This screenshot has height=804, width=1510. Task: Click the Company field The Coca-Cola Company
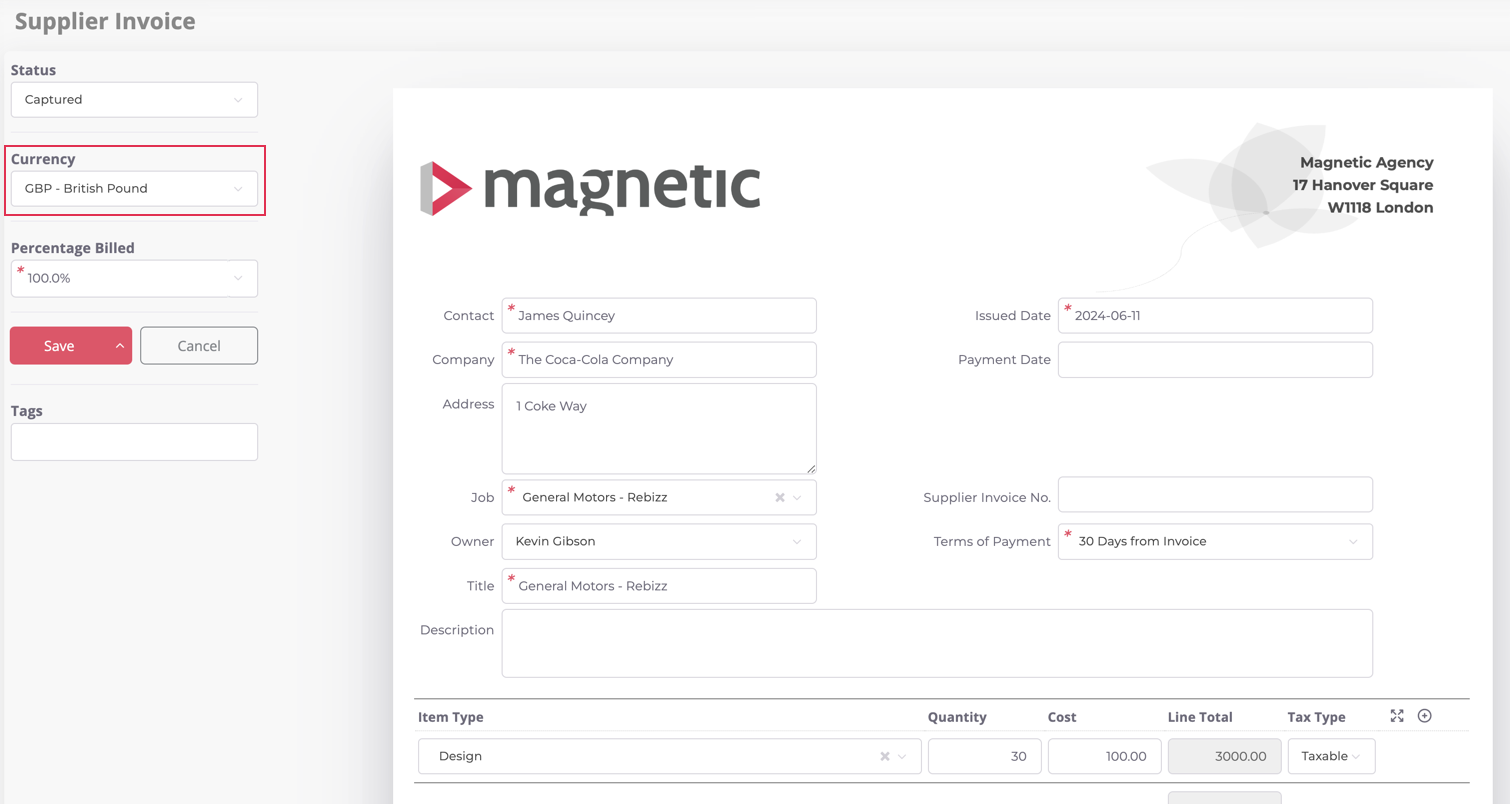pyautogui.click(x=659, y=360)
